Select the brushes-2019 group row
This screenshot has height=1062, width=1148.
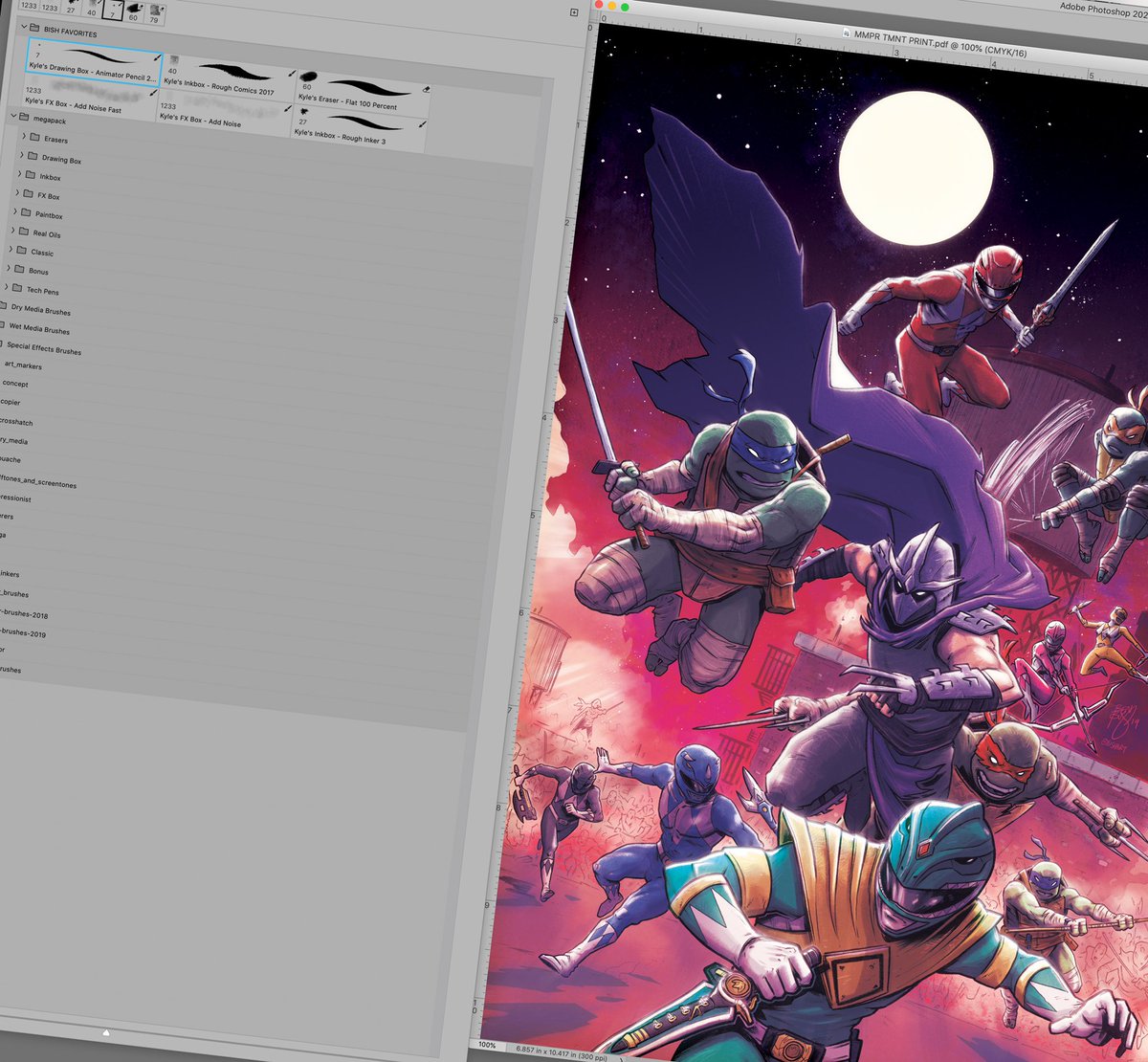(23, 633)
